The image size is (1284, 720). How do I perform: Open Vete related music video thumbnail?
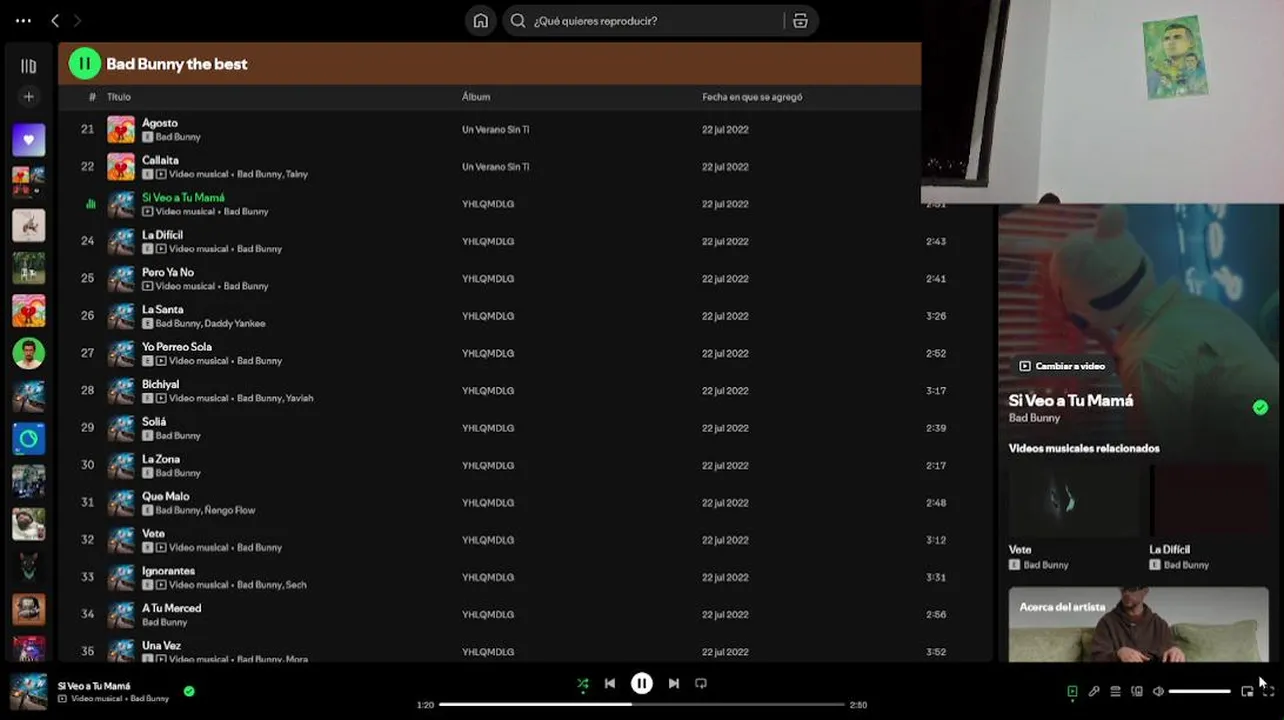(x=1074, y=501)
